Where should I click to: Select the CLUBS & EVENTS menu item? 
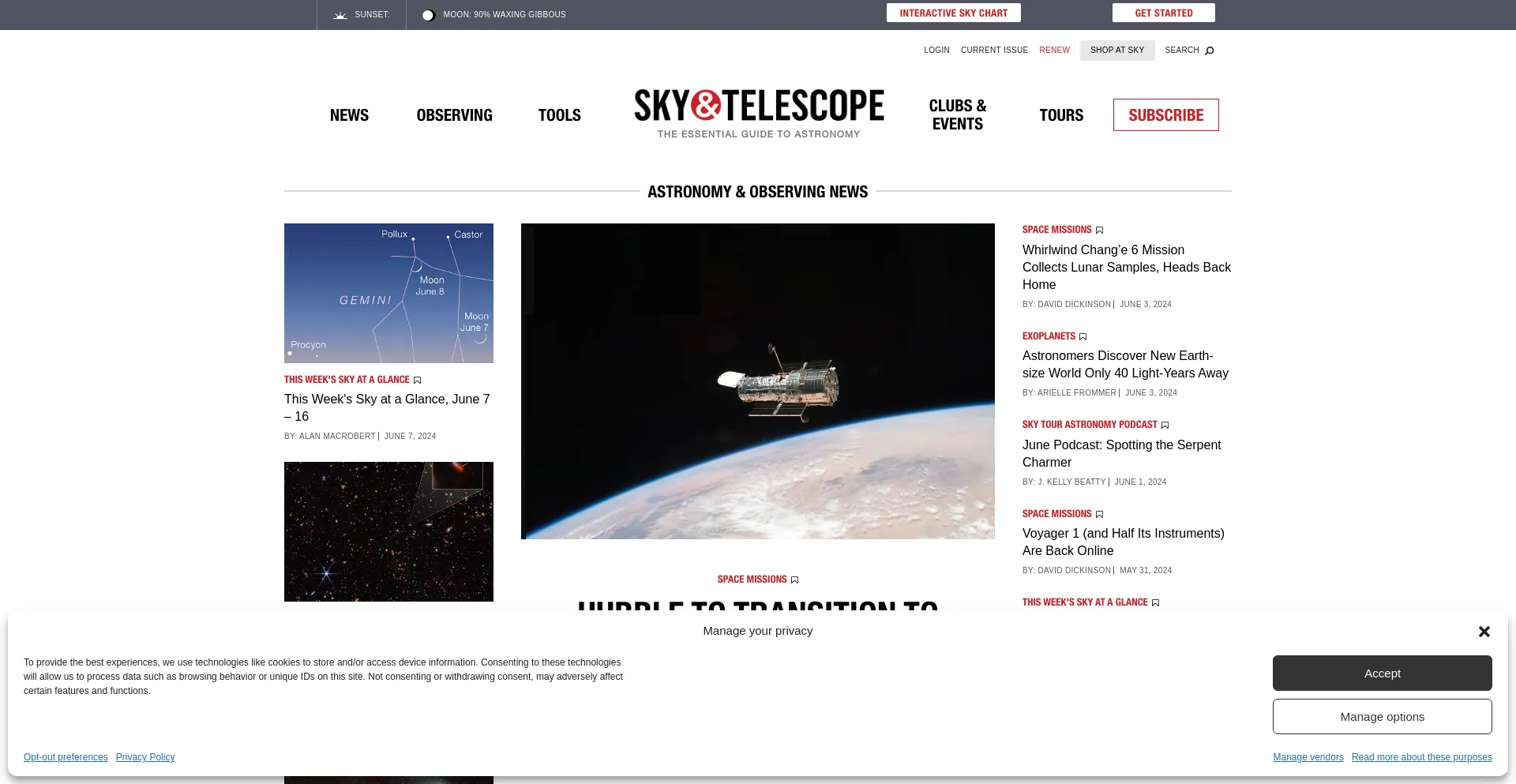click(957, 114)
